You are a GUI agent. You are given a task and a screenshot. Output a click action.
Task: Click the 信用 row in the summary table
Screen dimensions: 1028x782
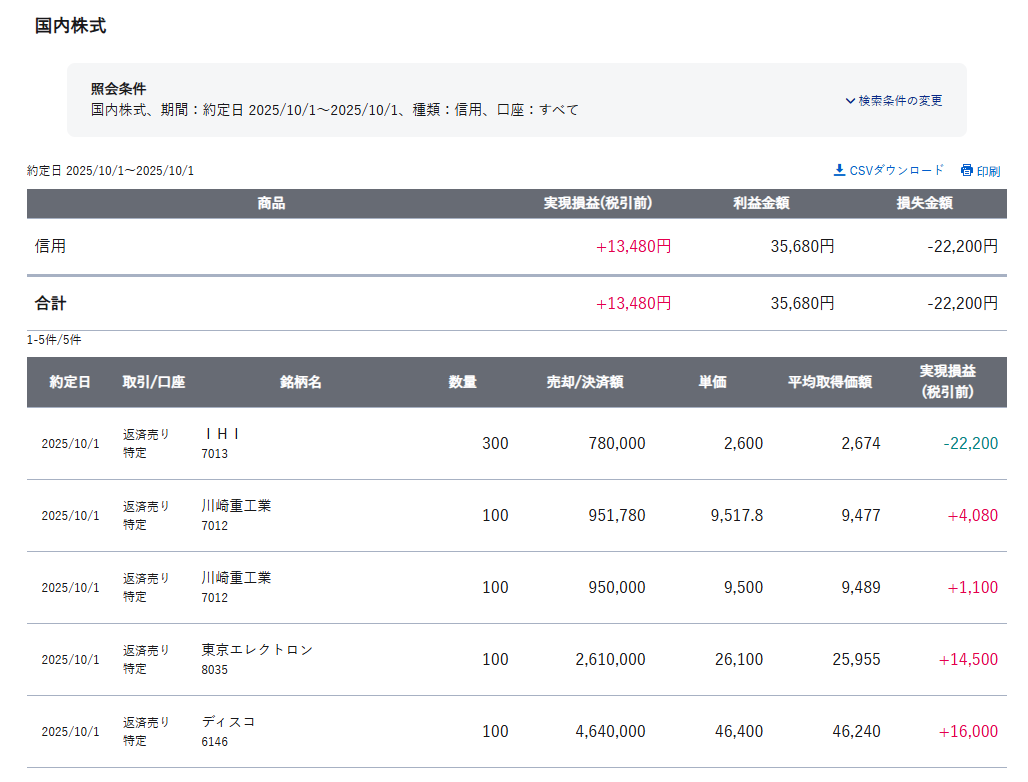click(51, 246)
